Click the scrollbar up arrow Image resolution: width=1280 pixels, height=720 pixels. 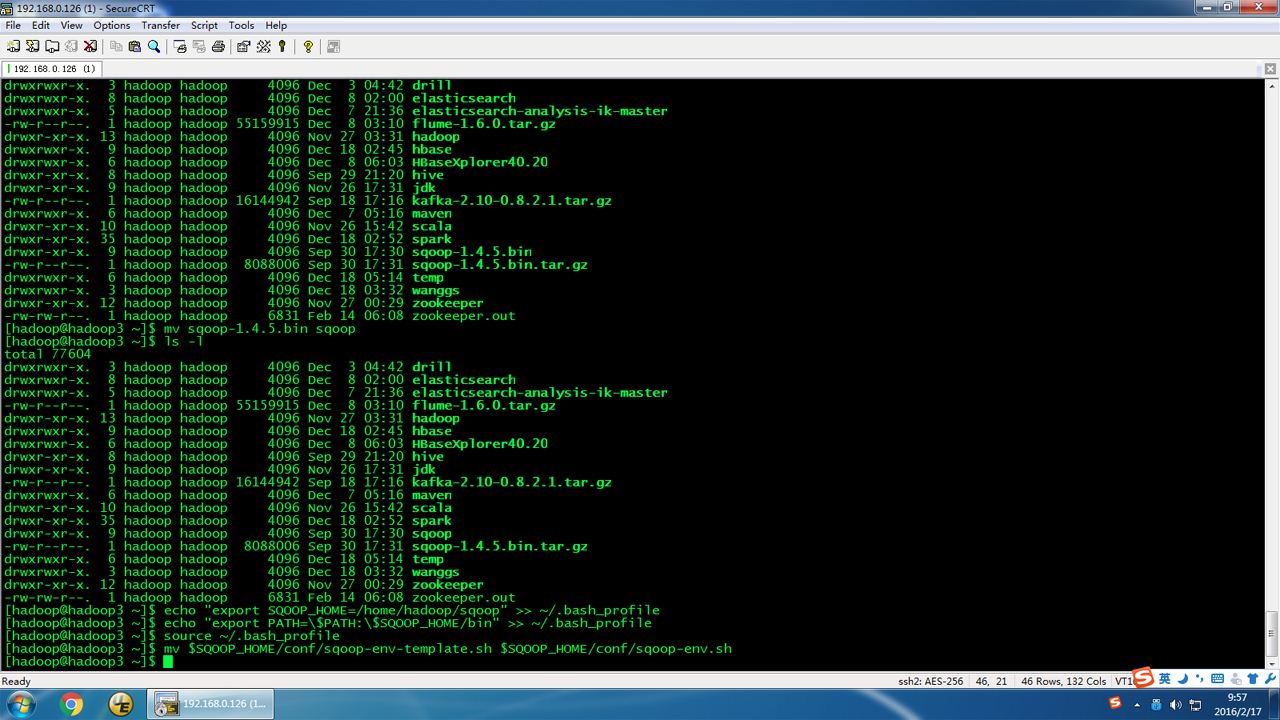click(1272, 87)
